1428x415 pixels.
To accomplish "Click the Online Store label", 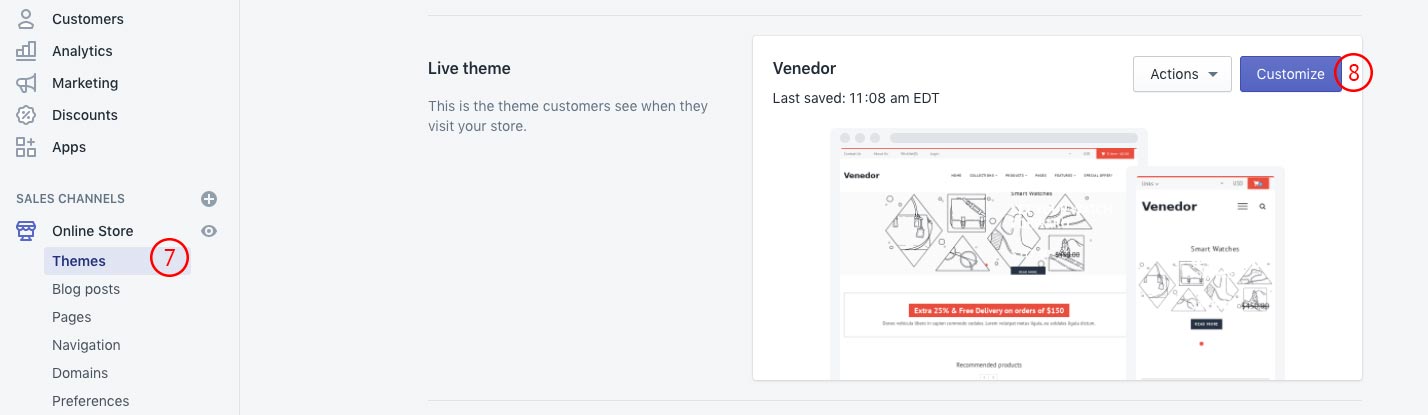I will pyautogui.click(x=93, y=231).
